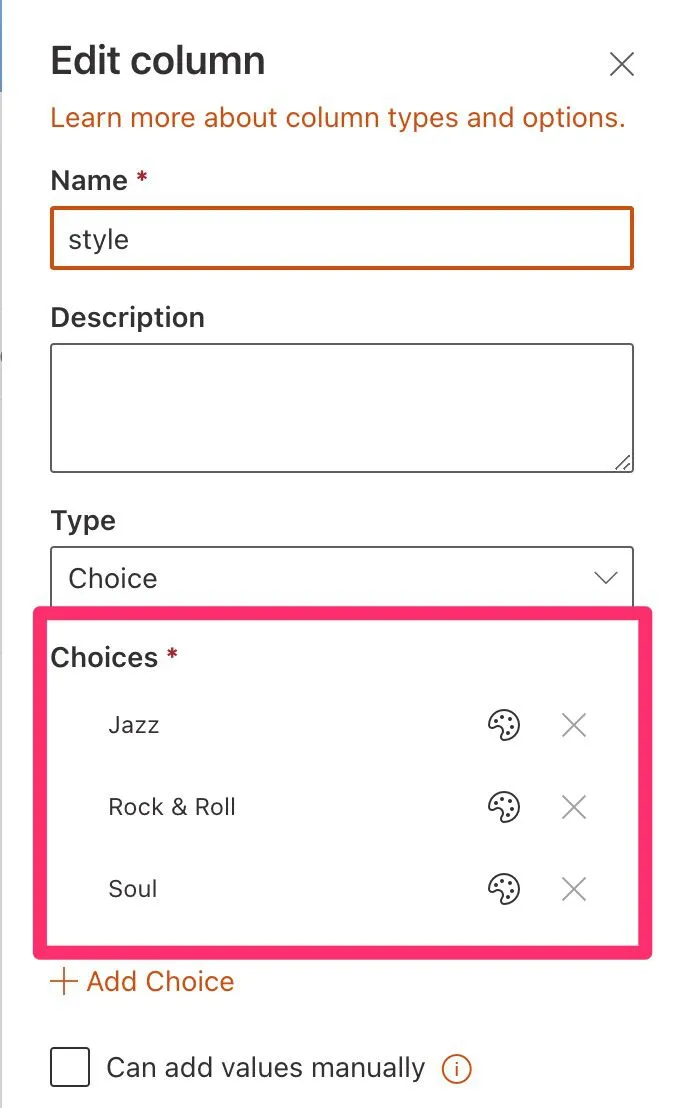Open color palette for Jazz choice
The width and height of the screenshot is (682, 1108).
504,725
